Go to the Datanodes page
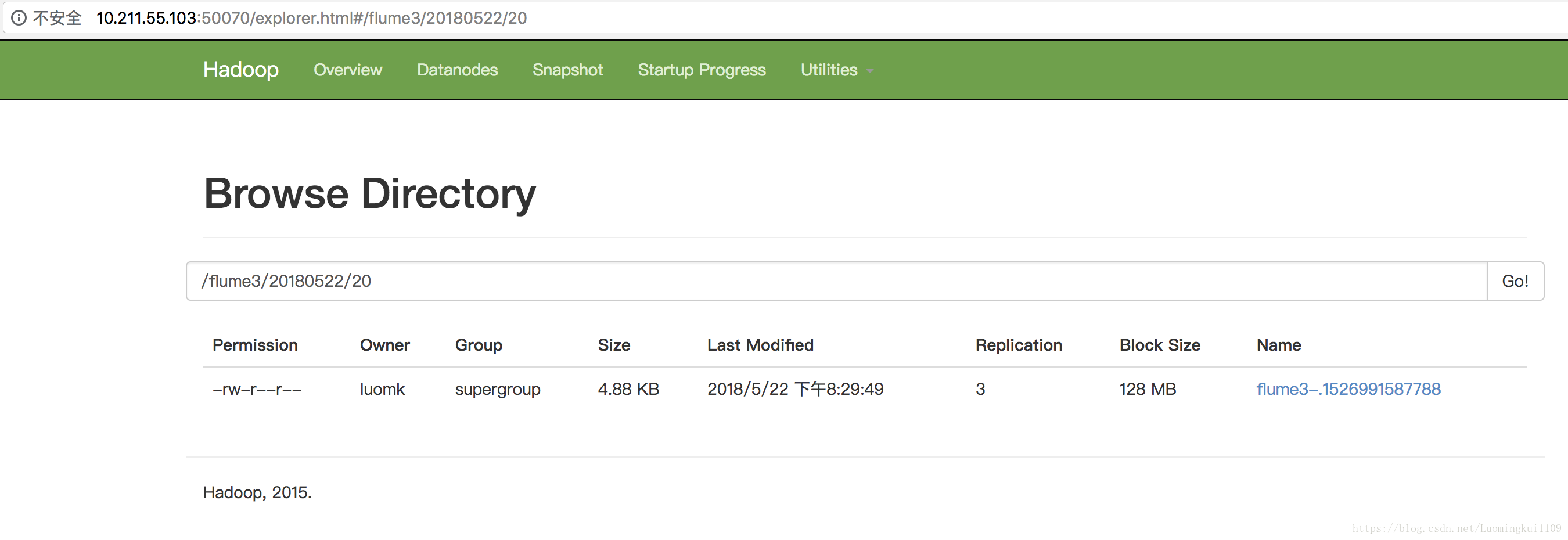The width and height of the screenshot is (1568, 540). coord(457,70)
